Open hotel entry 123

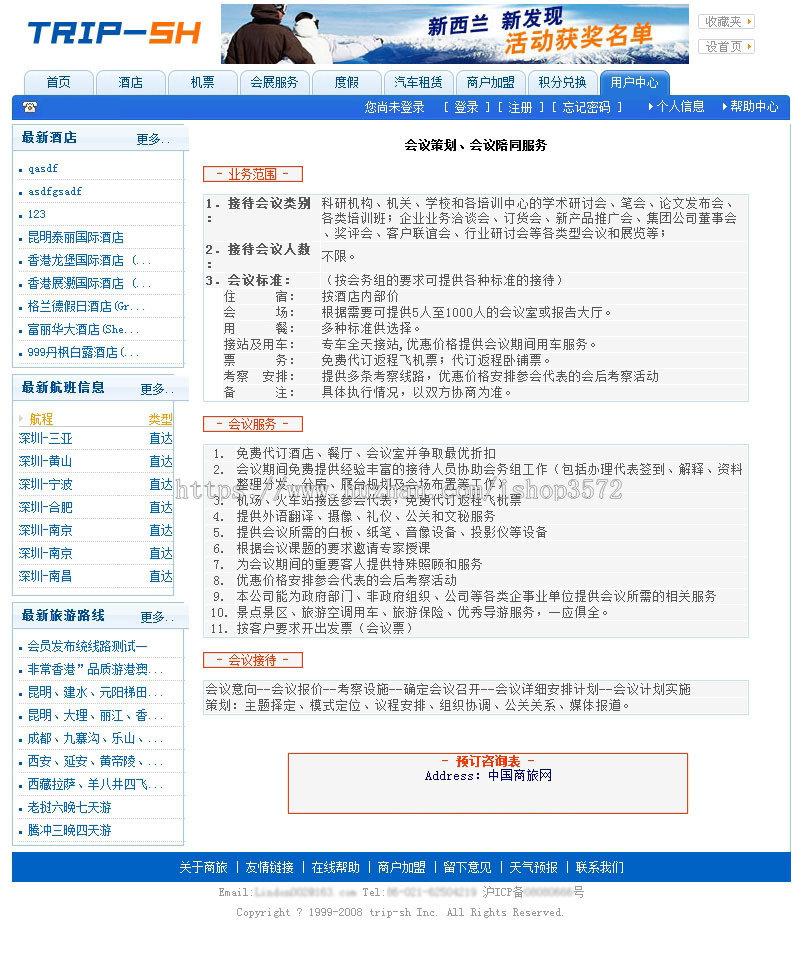[x=37, y=215]
